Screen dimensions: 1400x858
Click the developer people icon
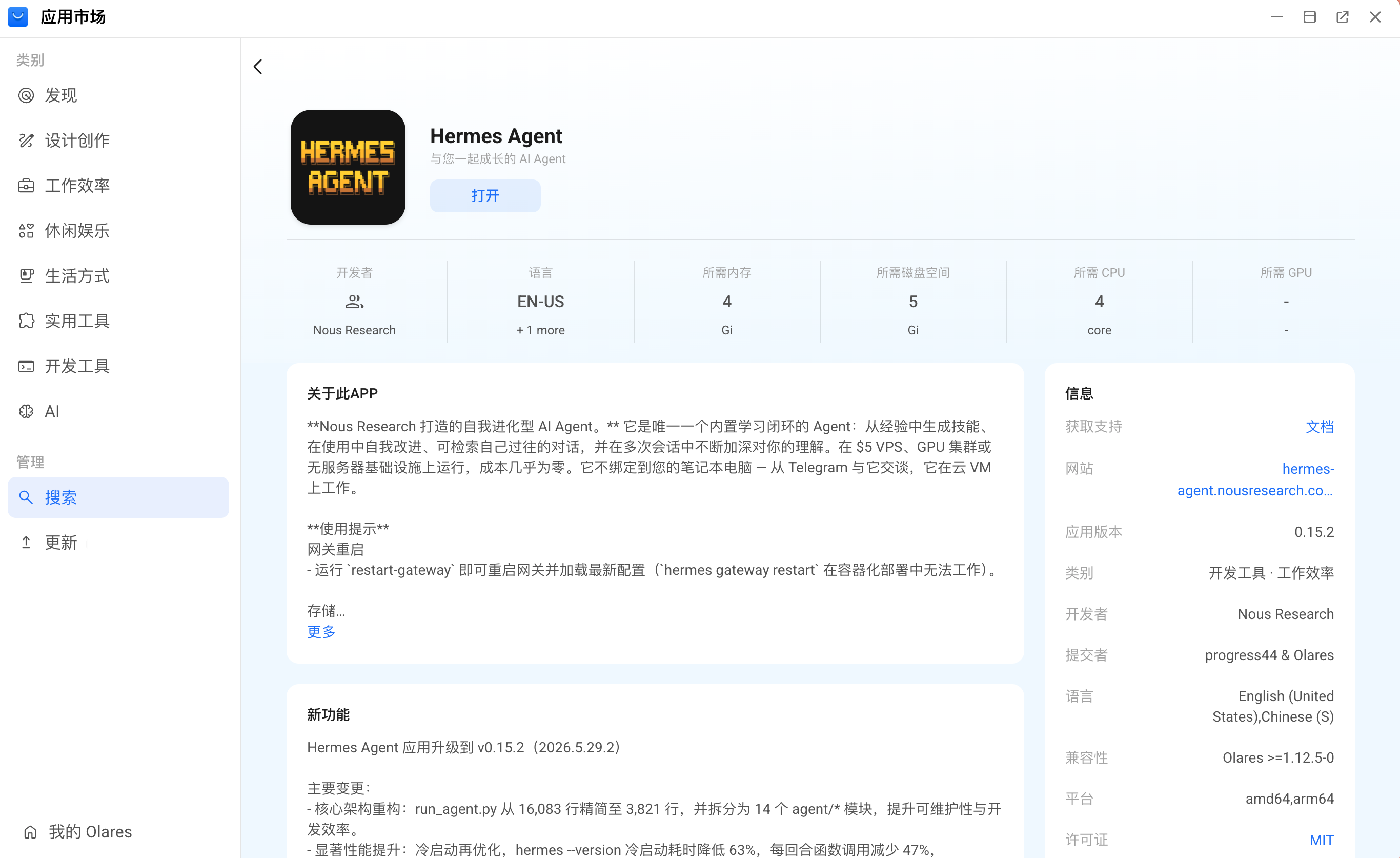tap(354, 302)
